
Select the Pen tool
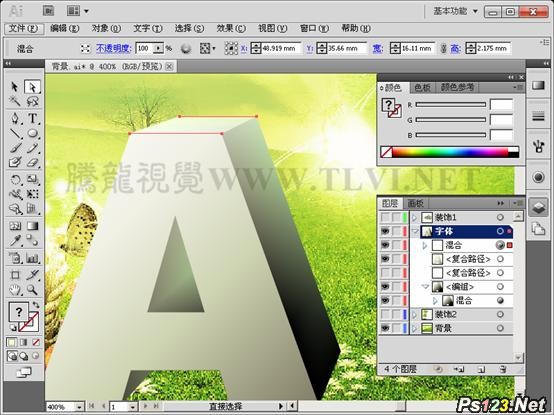[x=15, y=118]
